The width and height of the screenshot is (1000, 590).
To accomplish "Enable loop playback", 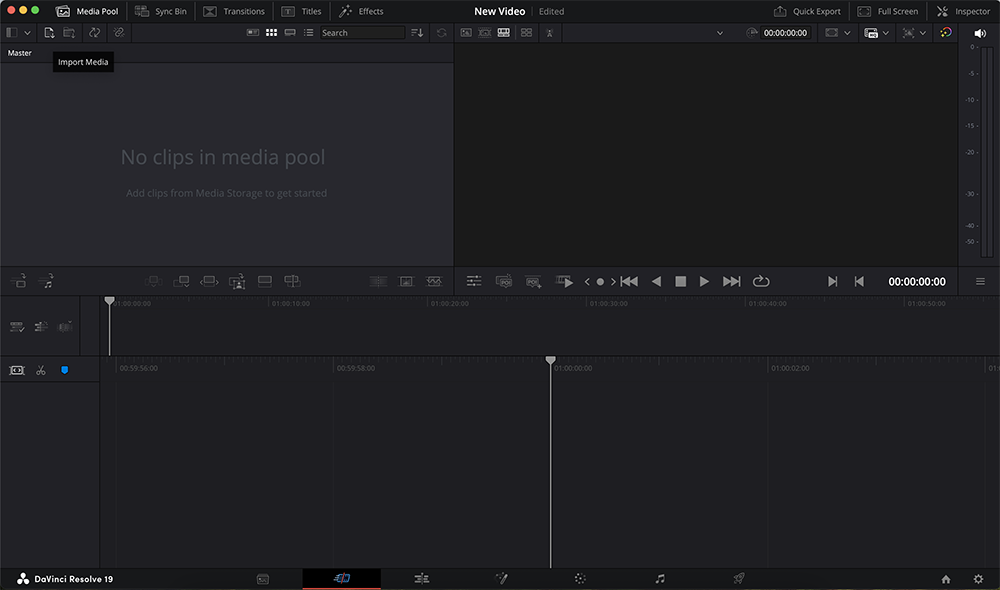I will [761, 281].
